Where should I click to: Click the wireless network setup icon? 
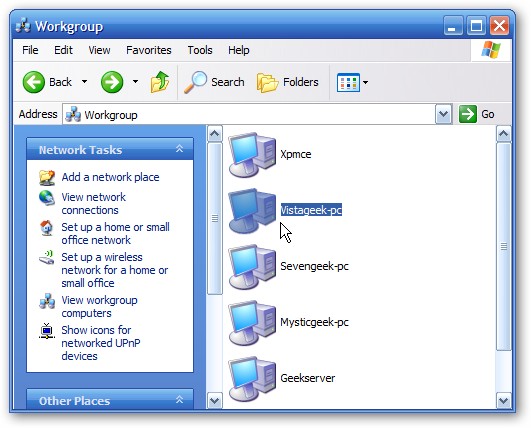47,258
